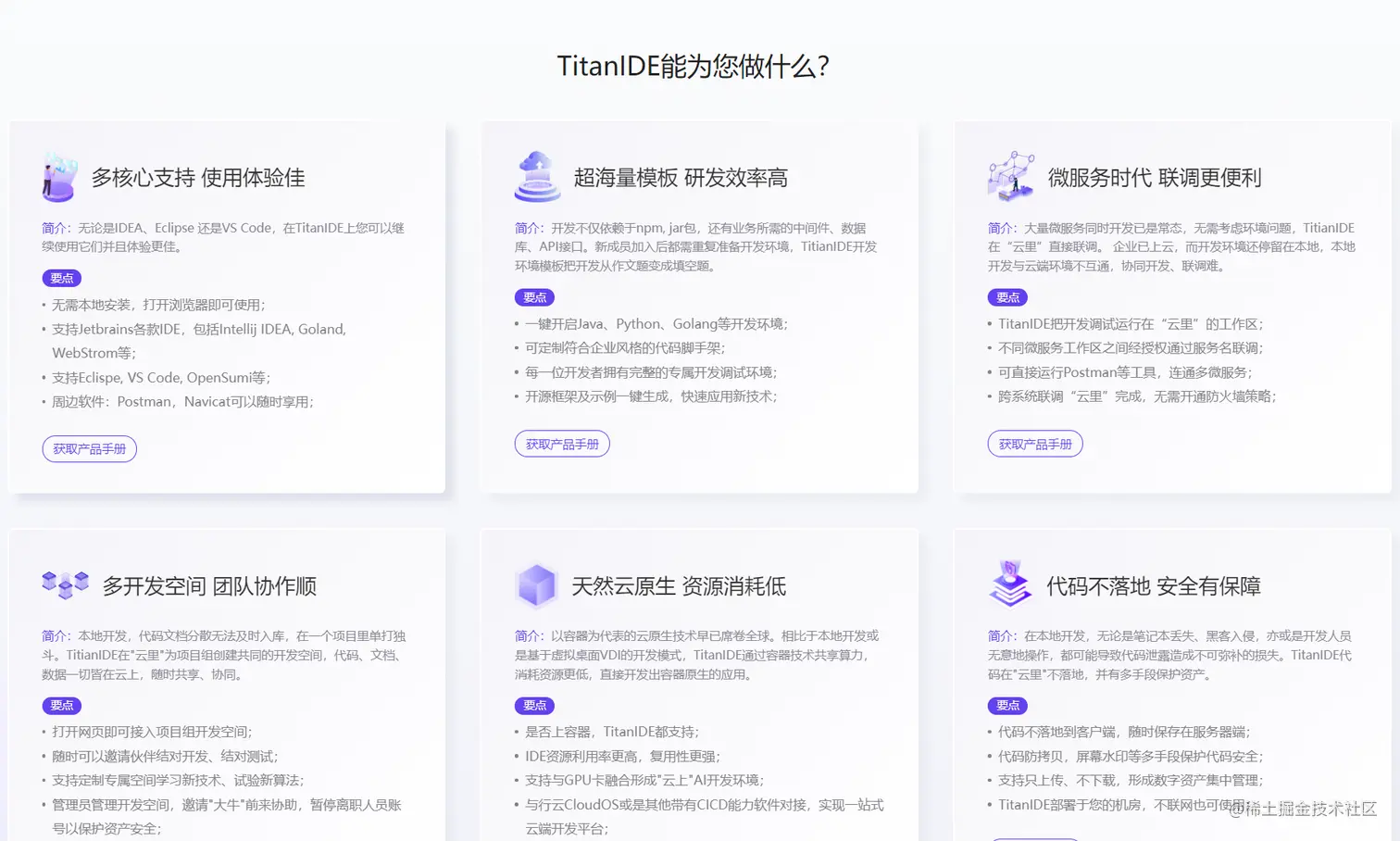The image size is (1400, 841).
Task: Click 要点 badge in 多开发空间 card
Action: click(62, 706)
